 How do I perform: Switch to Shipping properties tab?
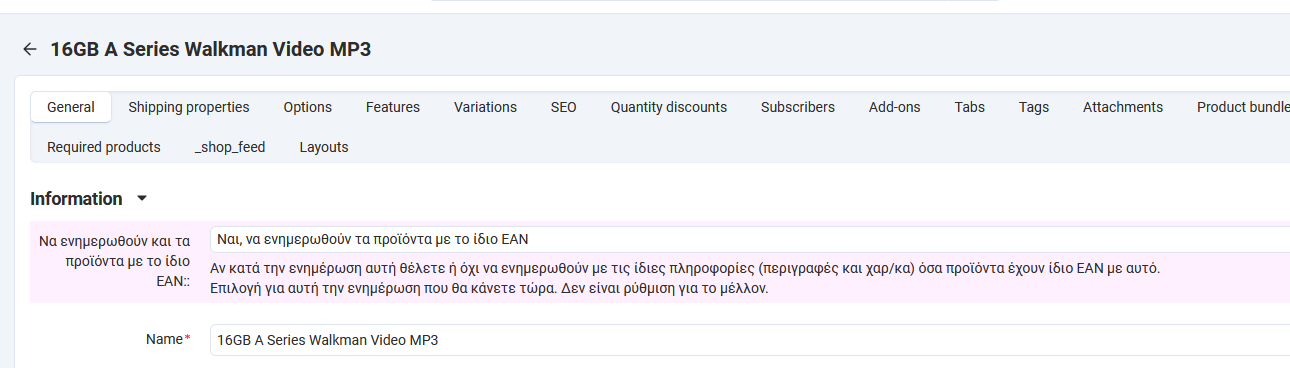[189, 107]
